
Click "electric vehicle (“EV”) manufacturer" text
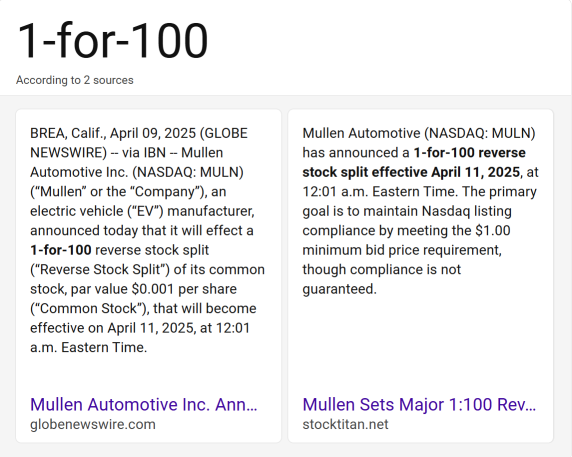[x=142, y=211]
